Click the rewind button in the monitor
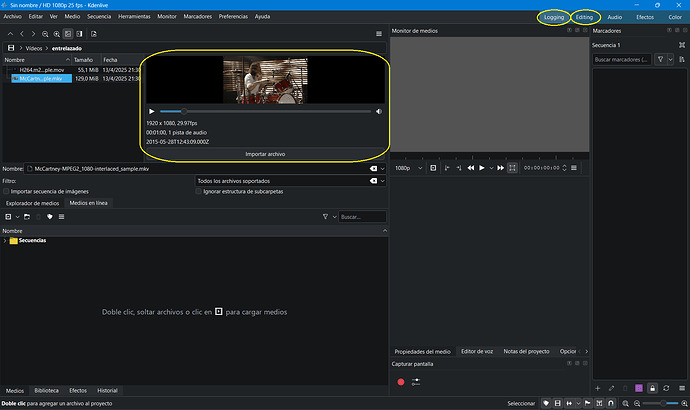This screenshot has height=410, width=690. pyautogui.click(x=471, y=168)
